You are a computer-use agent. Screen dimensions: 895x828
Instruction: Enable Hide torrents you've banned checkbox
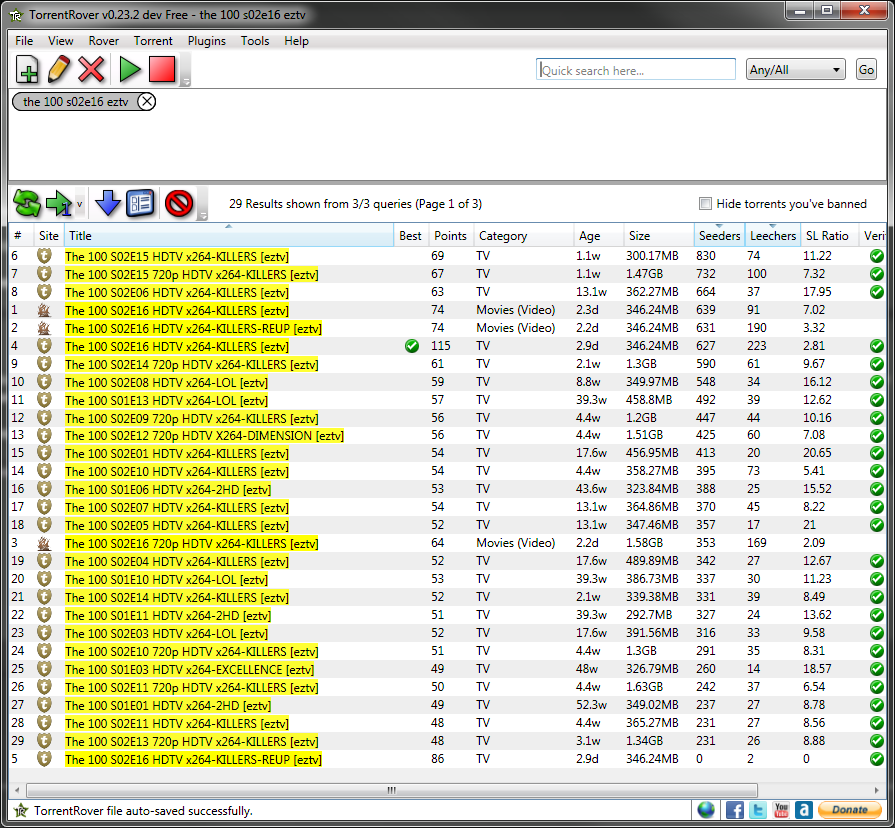[705, 204]
